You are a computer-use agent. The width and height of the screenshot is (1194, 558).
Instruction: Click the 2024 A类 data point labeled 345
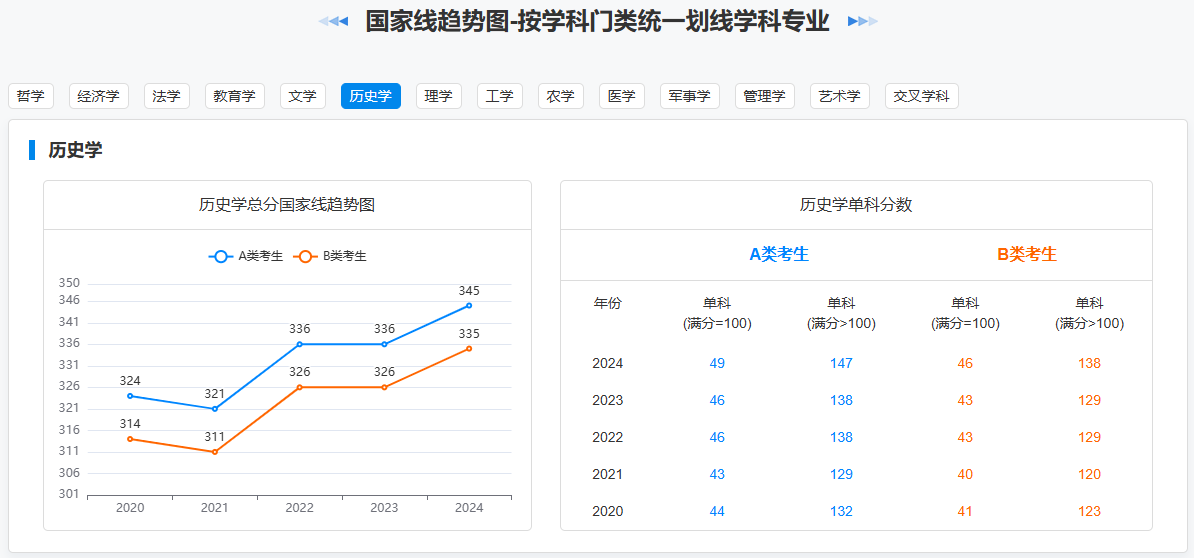click(469, 305)
